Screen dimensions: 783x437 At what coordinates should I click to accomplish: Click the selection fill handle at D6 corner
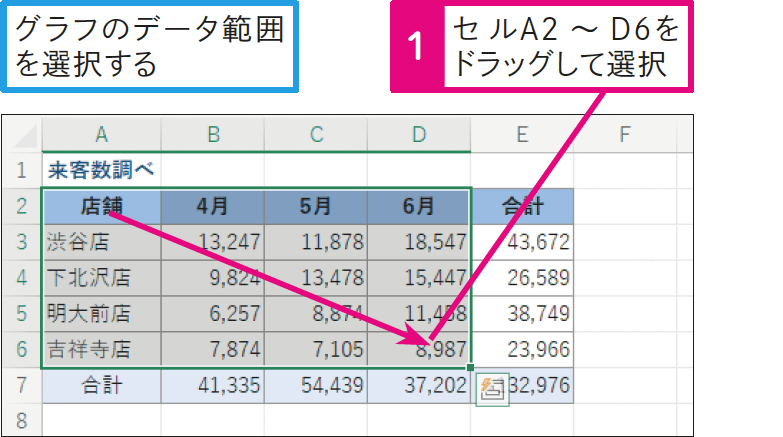coord(470,368)
